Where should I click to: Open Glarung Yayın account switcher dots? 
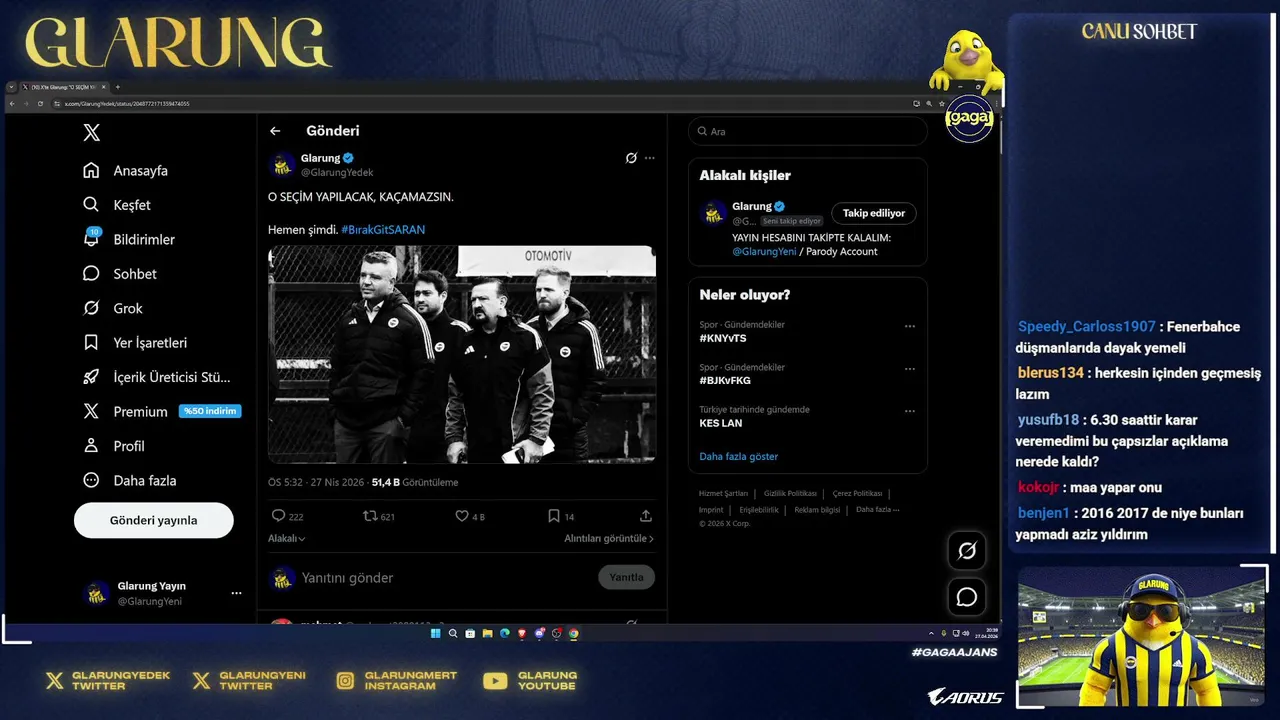pyautogui.click(x=236, y=593)
